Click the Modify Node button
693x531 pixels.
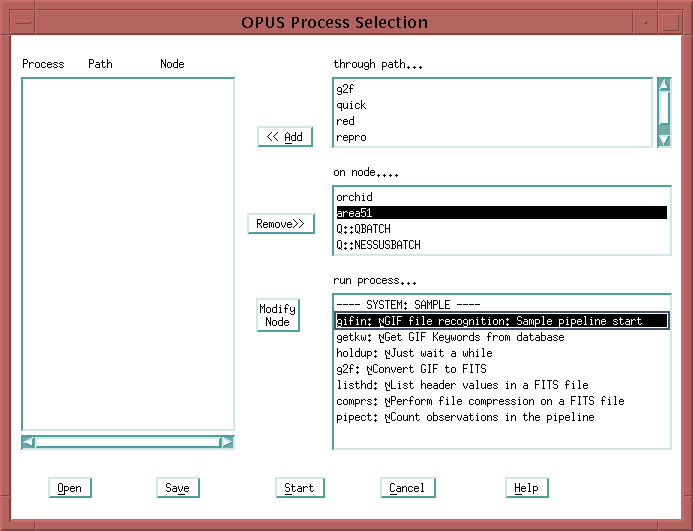277,315
